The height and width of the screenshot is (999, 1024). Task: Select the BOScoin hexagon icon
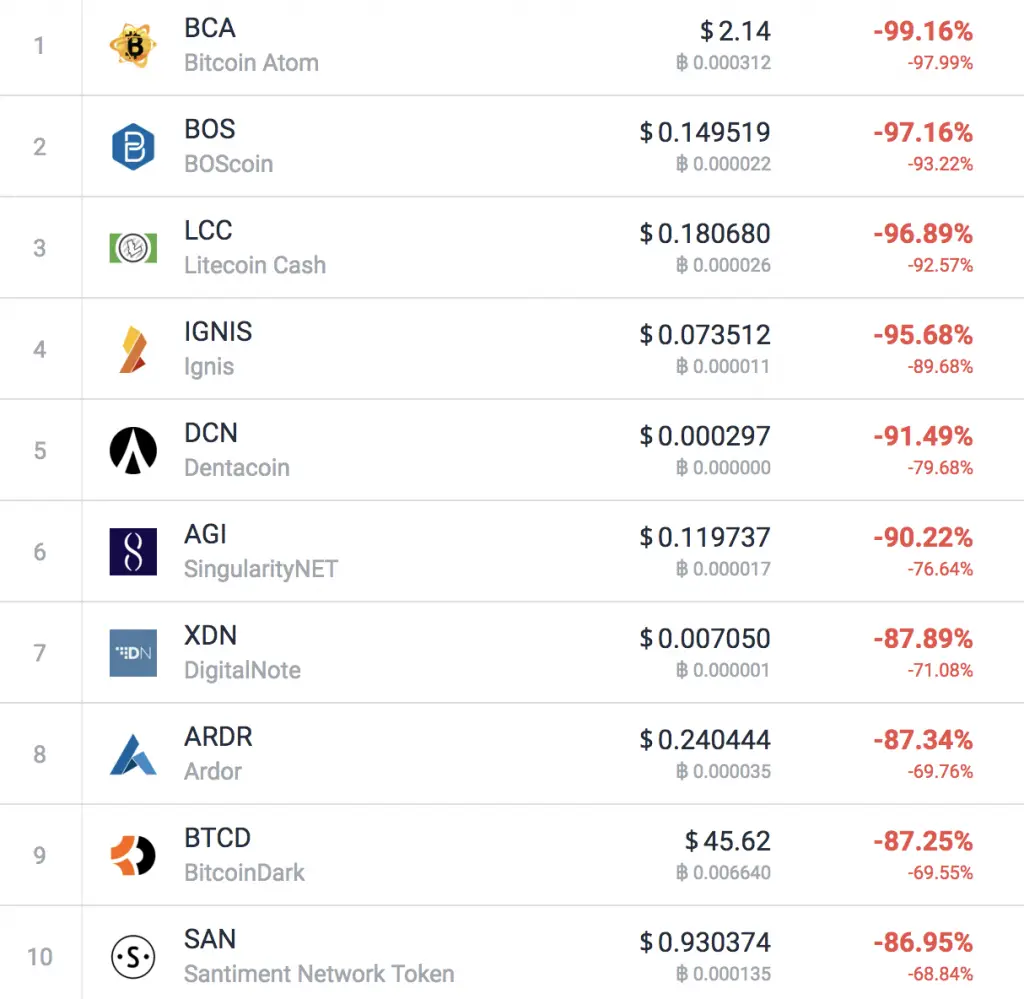(x=133, y=145)
